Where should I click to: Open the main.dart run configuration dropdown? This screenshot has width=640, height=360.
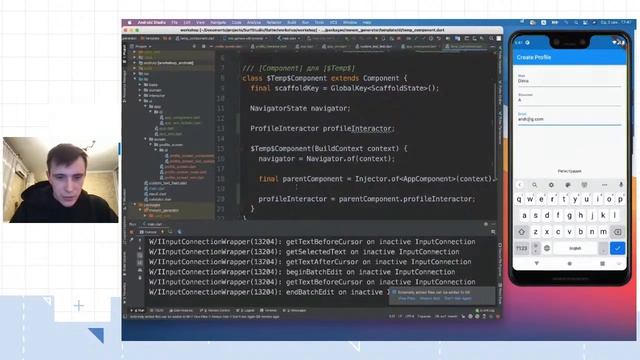click(289, 38)
